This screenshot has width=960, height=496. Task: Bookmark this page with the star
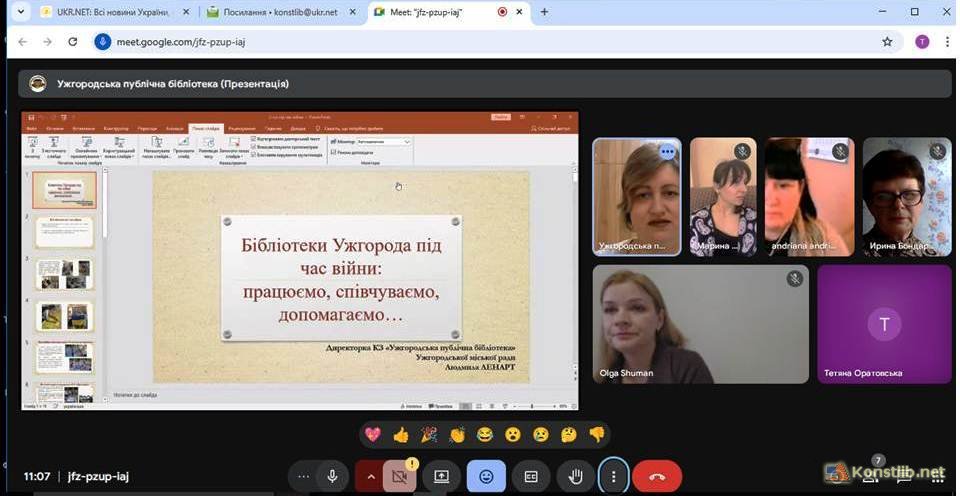[887, 42]
